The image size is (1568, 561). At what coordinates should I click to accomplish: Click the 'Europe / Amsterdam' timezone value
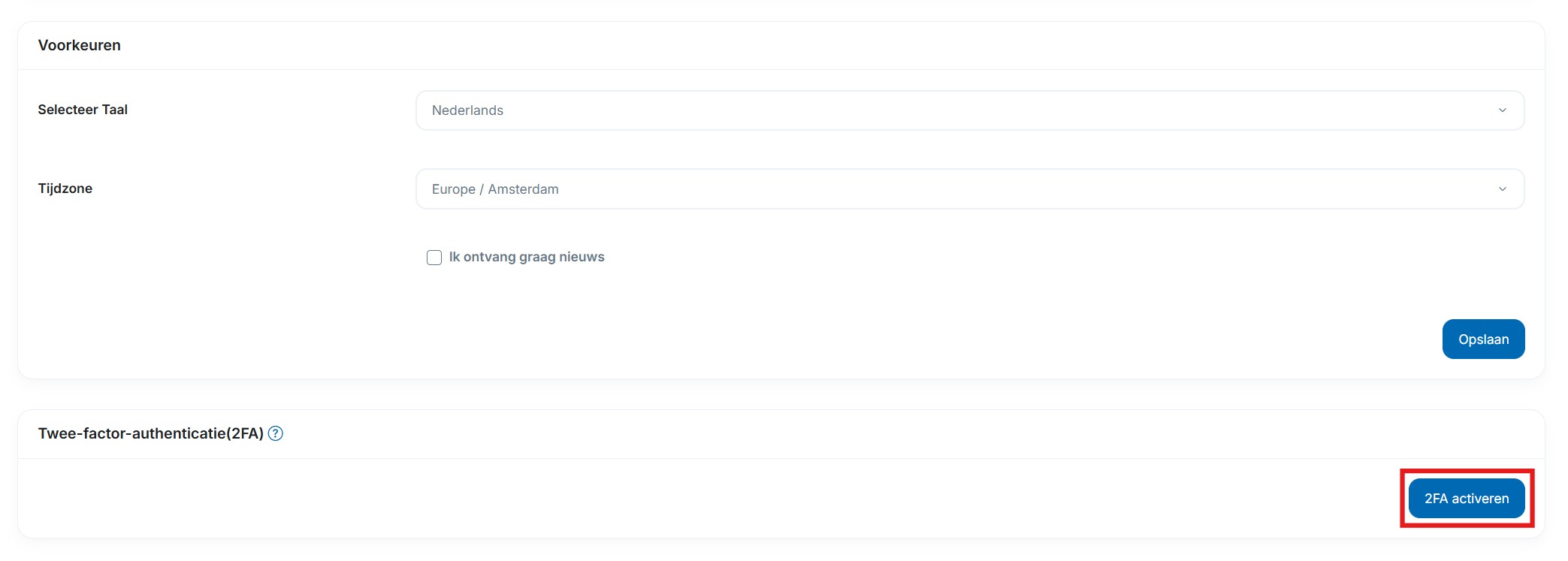(495, 189)
